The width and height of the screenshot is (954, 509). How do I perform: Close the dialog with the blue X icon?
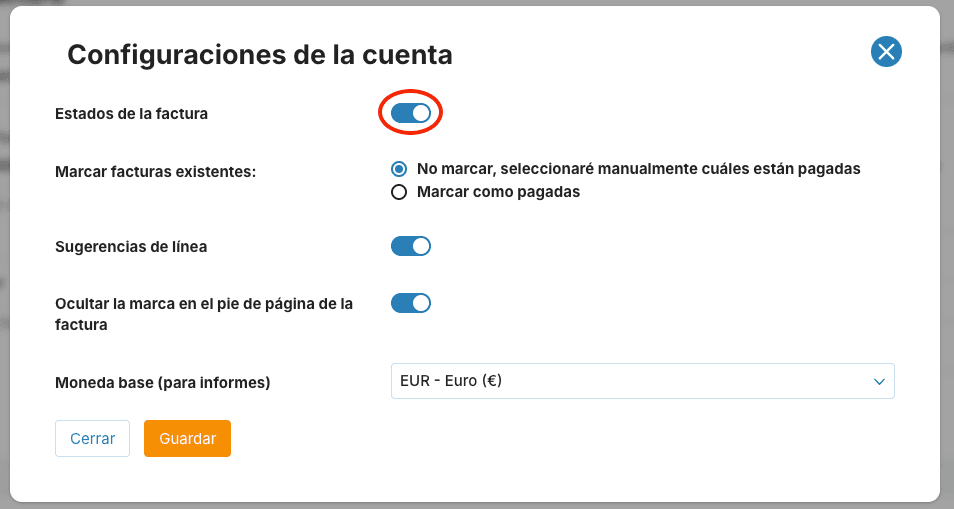(886, 52)
